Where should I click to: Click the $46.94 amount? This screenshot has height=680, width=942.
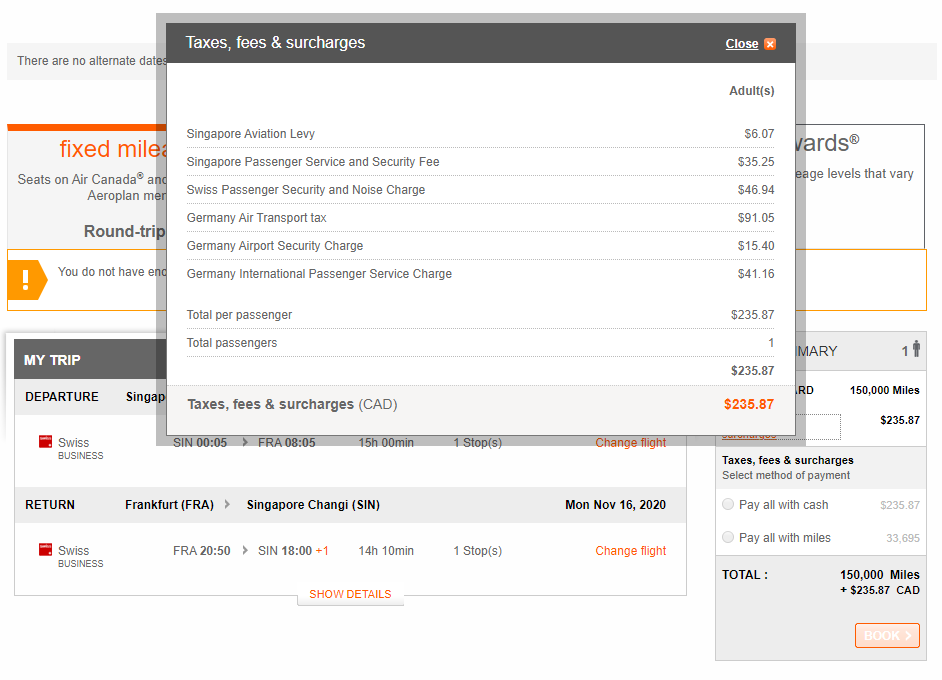point(756,190)
